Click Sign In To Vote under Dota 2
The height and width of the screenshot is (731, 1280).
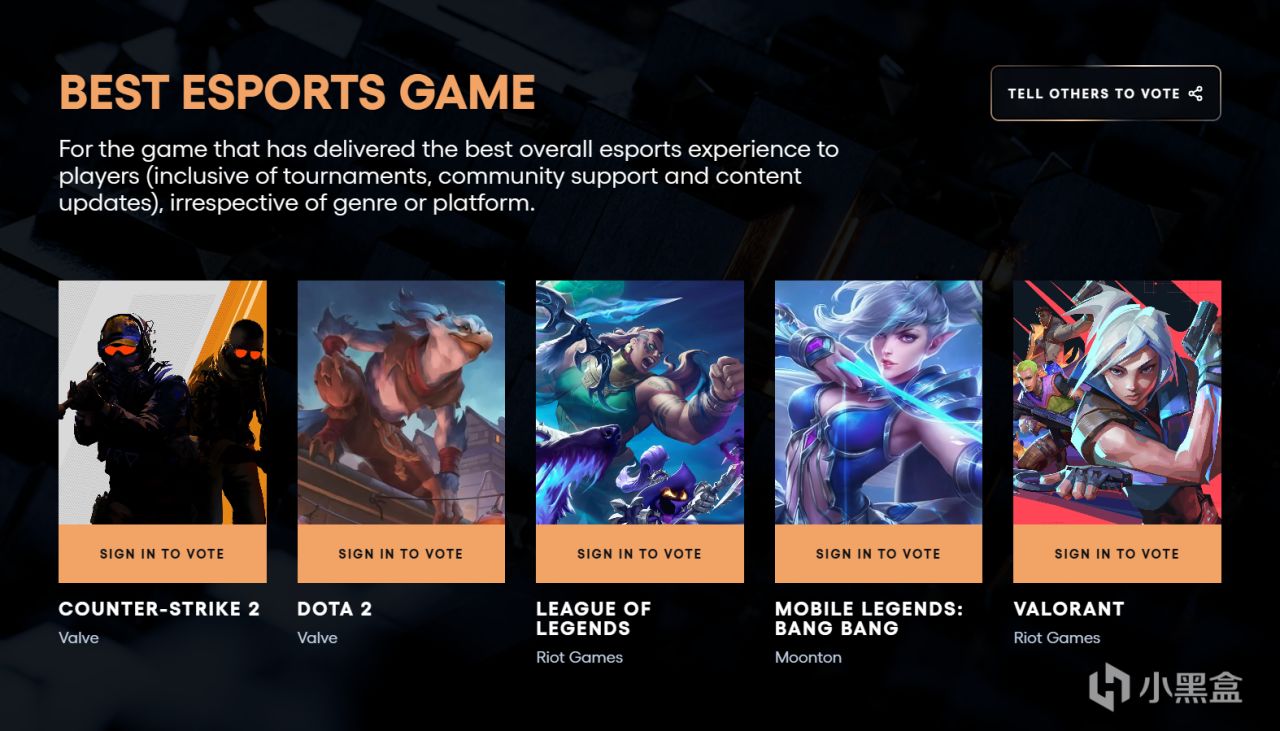(x=401, y=553)
